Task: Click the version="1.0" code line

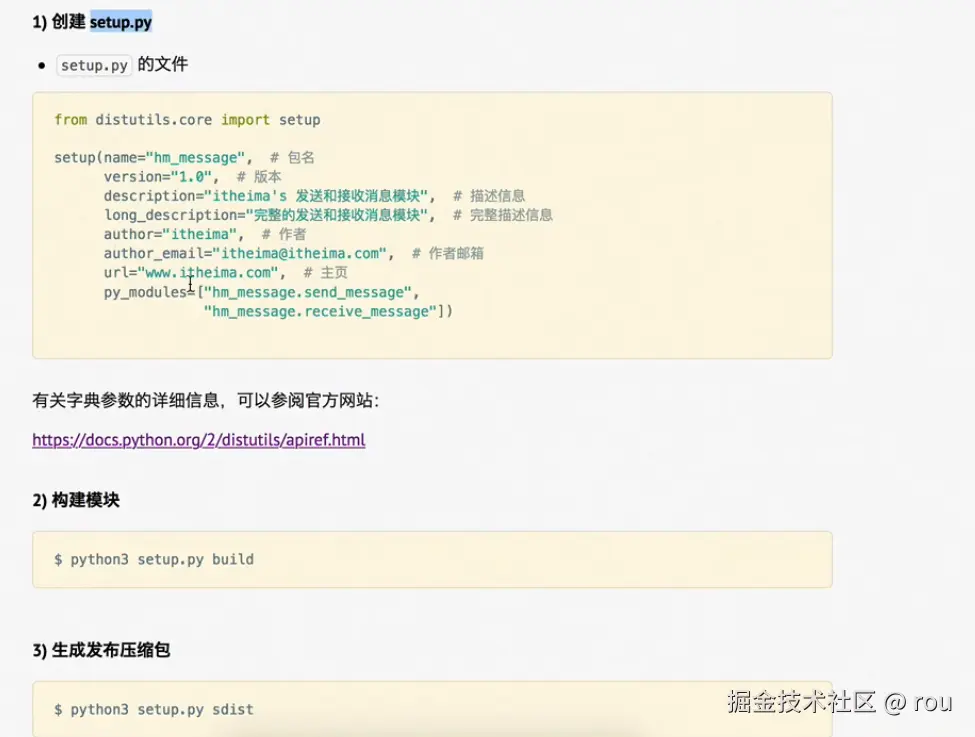Action: [x=193, y=177]
